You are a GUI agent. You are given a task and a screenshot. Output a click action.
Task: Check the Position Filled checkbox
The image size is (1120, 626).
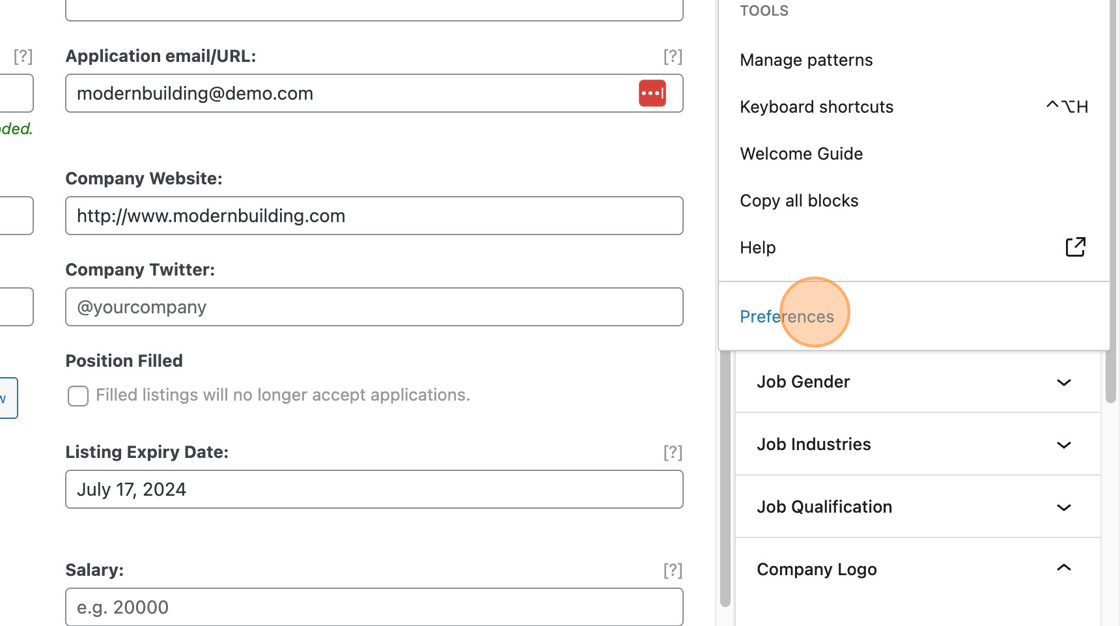[78, 396]
